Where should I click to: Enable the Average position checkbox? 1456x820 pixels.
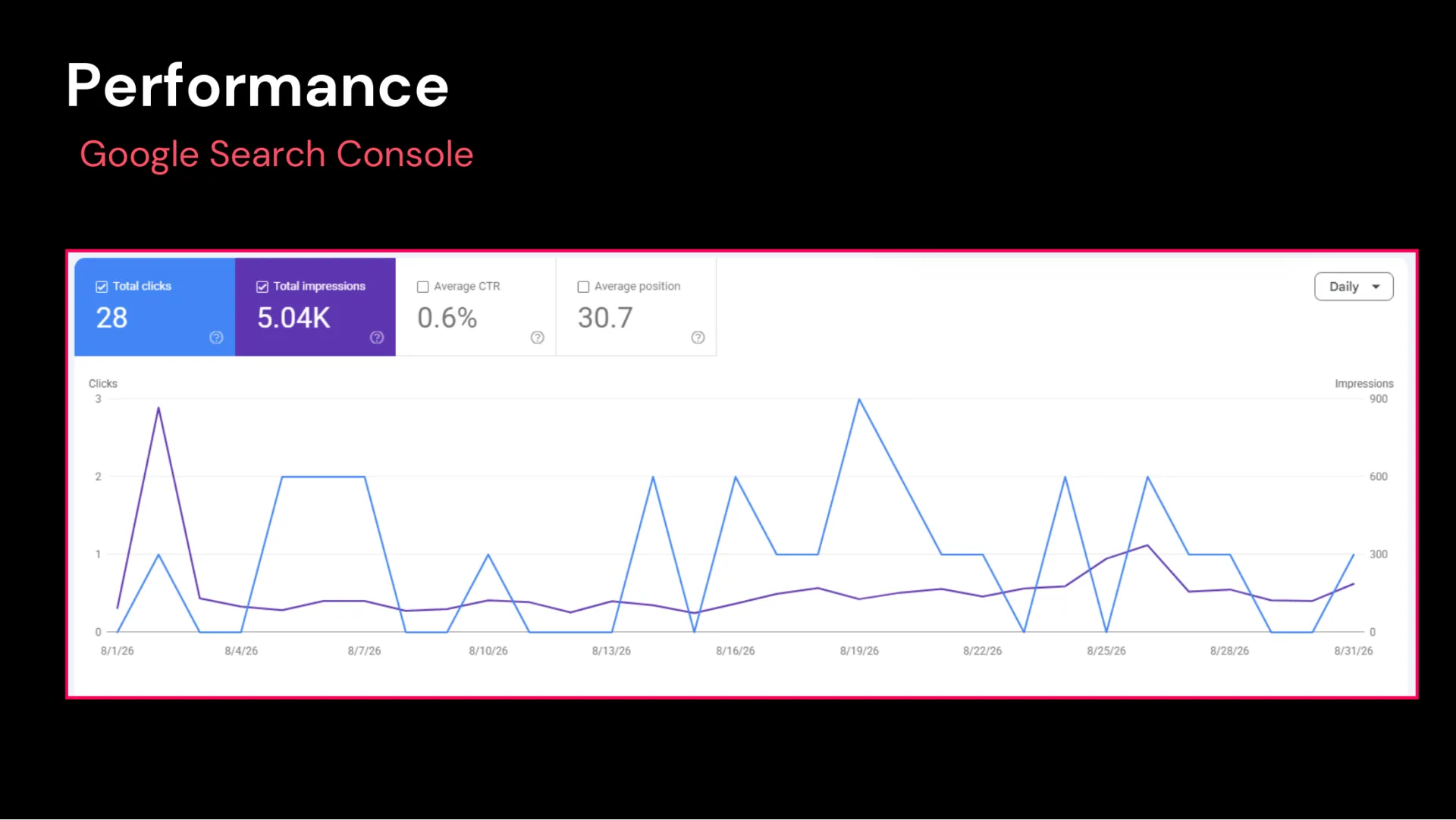[584, 287]
